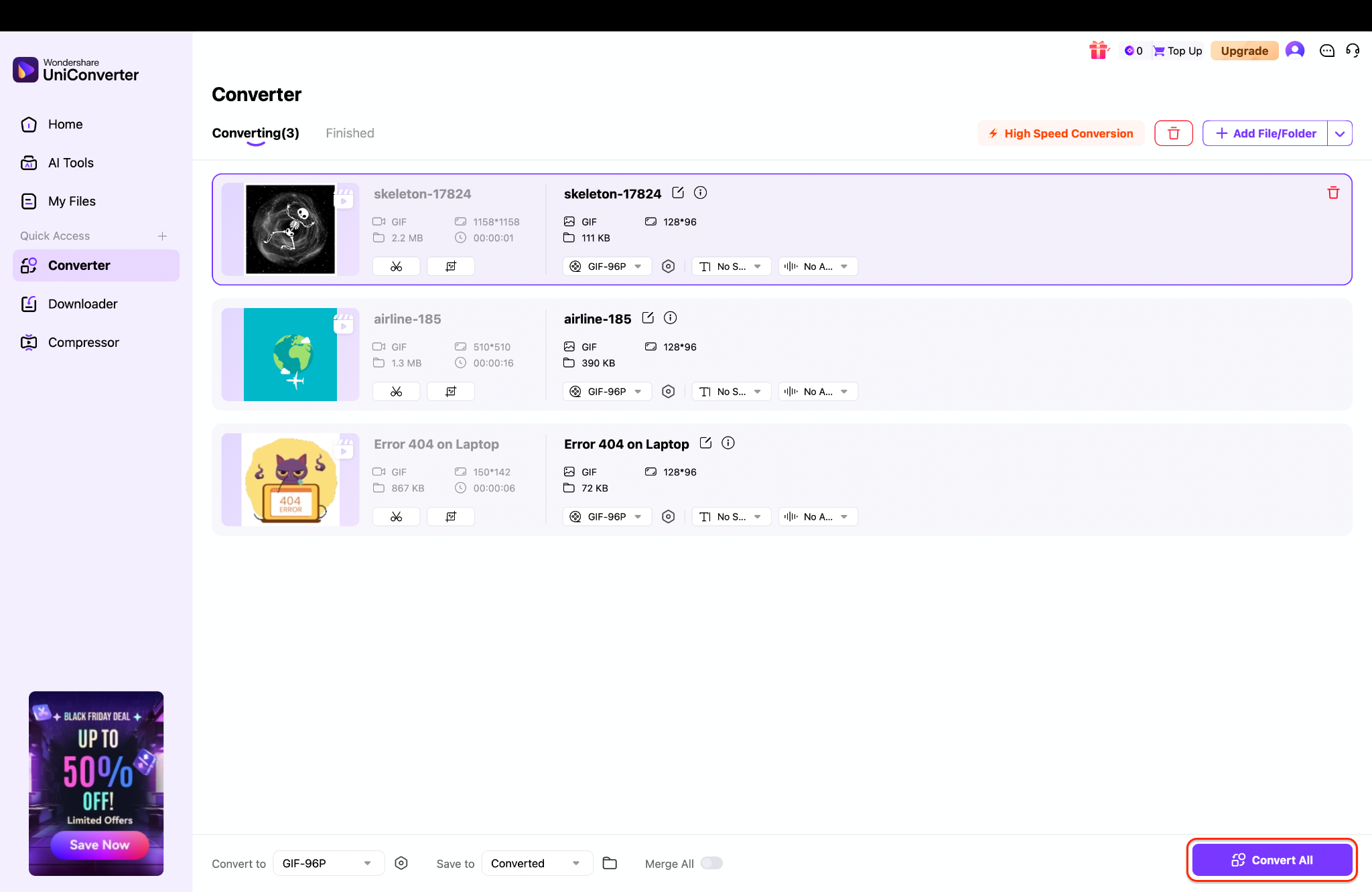Open output settings for Error 404 on Laptop
This screenshot has width=1372, height=892.
668,516
